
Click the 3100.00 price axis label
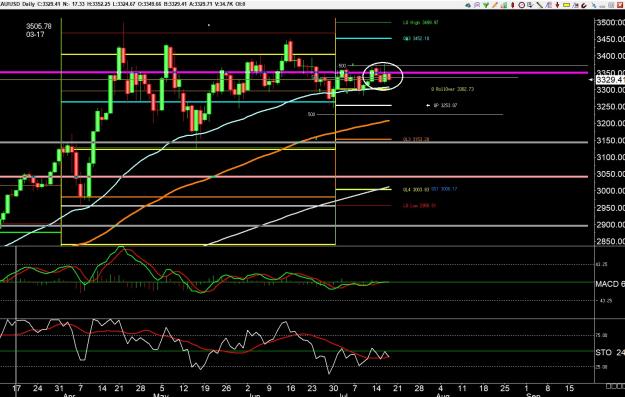[611, 157]
